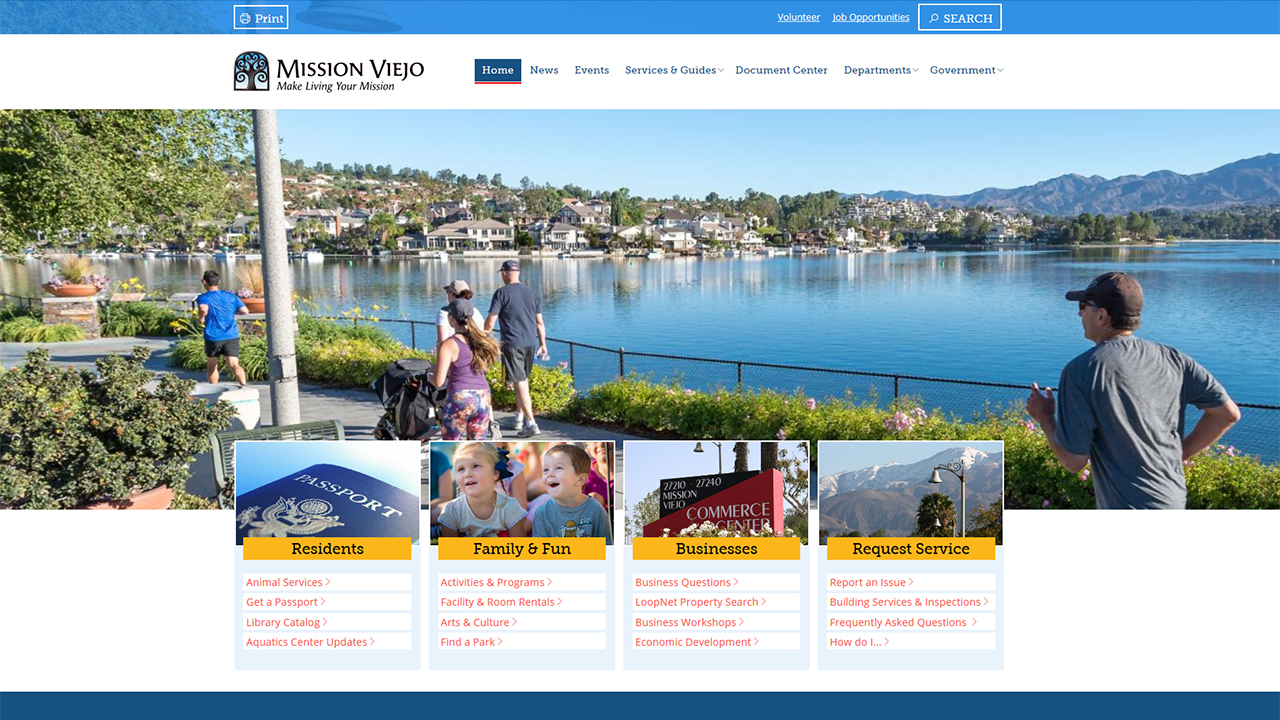Expand the Government navigation dropdown
The height and width of the screenshot is (720, 1280).
coord(963,70)
